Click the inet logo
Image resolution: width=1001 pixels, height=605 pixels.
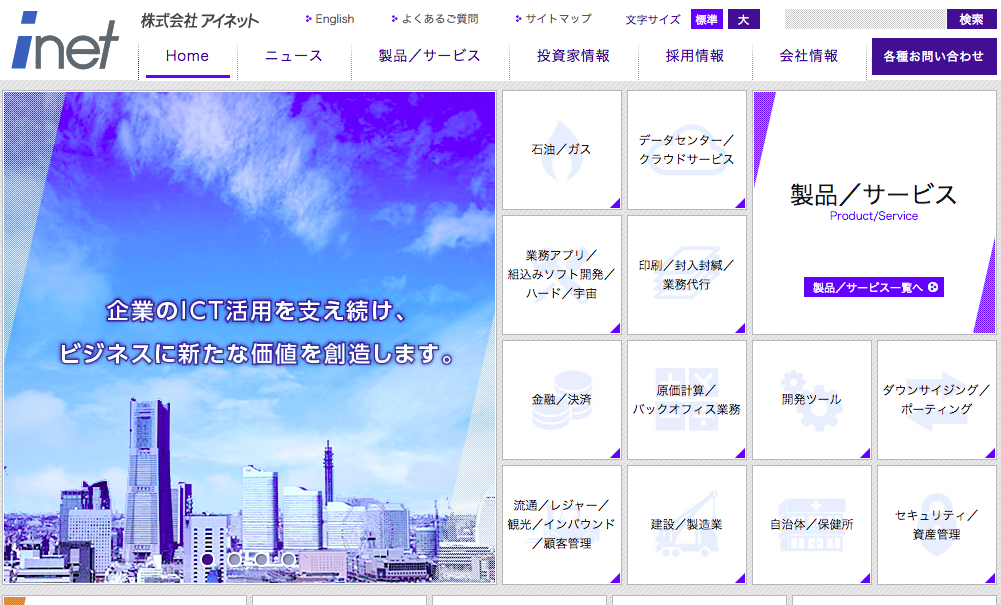point(65,42)
